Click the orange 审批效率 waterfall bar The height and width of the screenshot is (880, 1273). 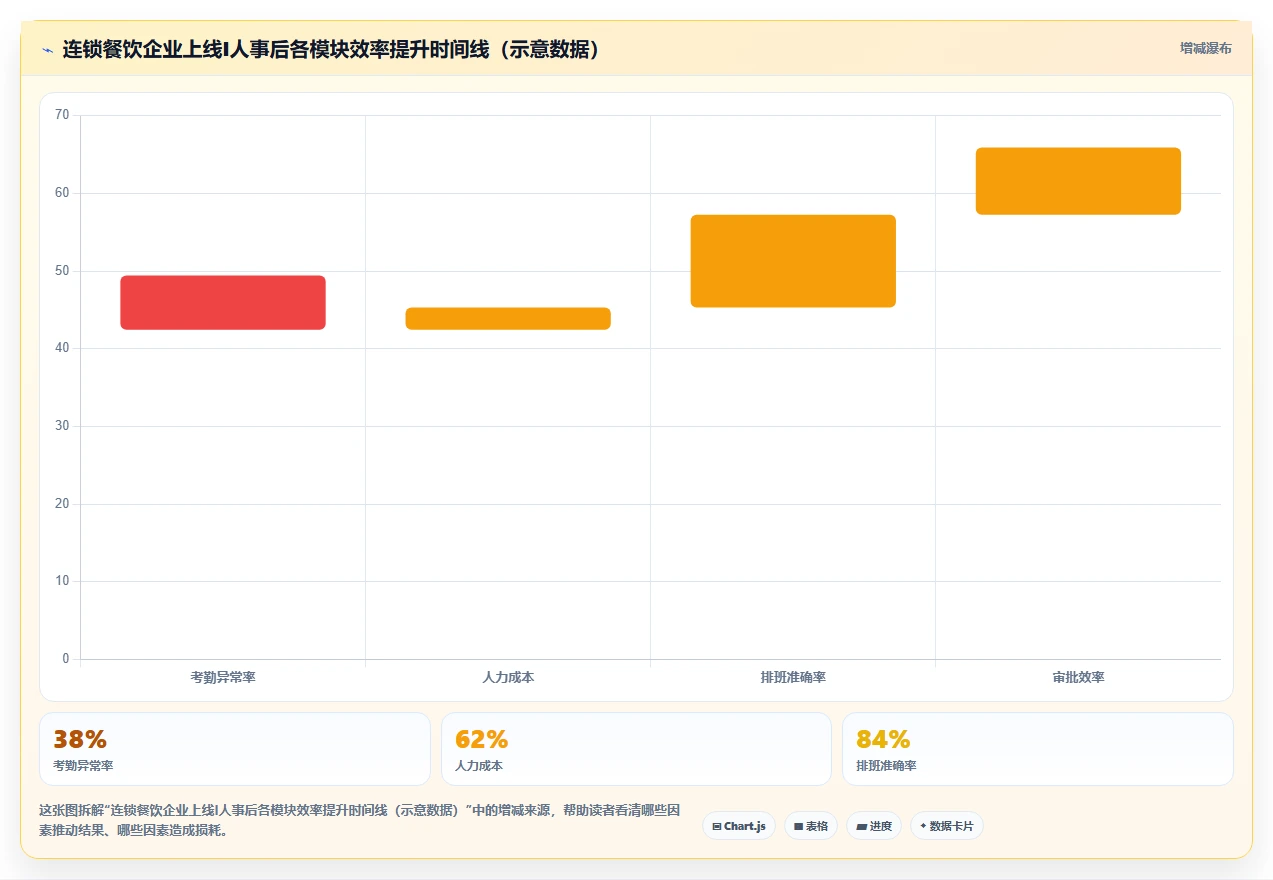tap(1078, 181)
